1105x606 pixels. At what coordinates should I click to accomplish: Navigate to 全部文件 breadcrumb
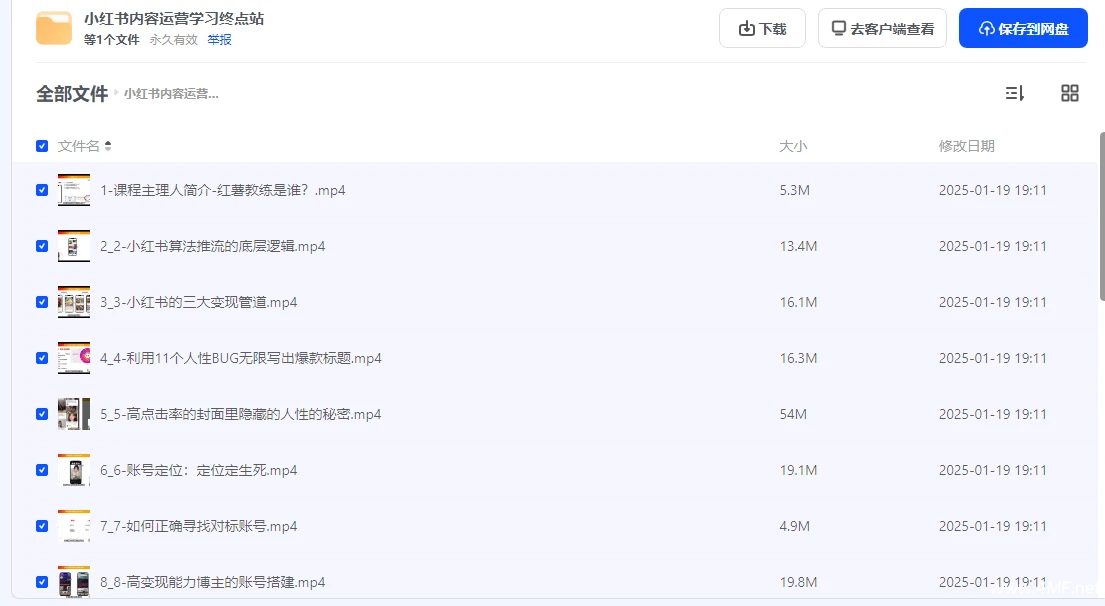72,94
